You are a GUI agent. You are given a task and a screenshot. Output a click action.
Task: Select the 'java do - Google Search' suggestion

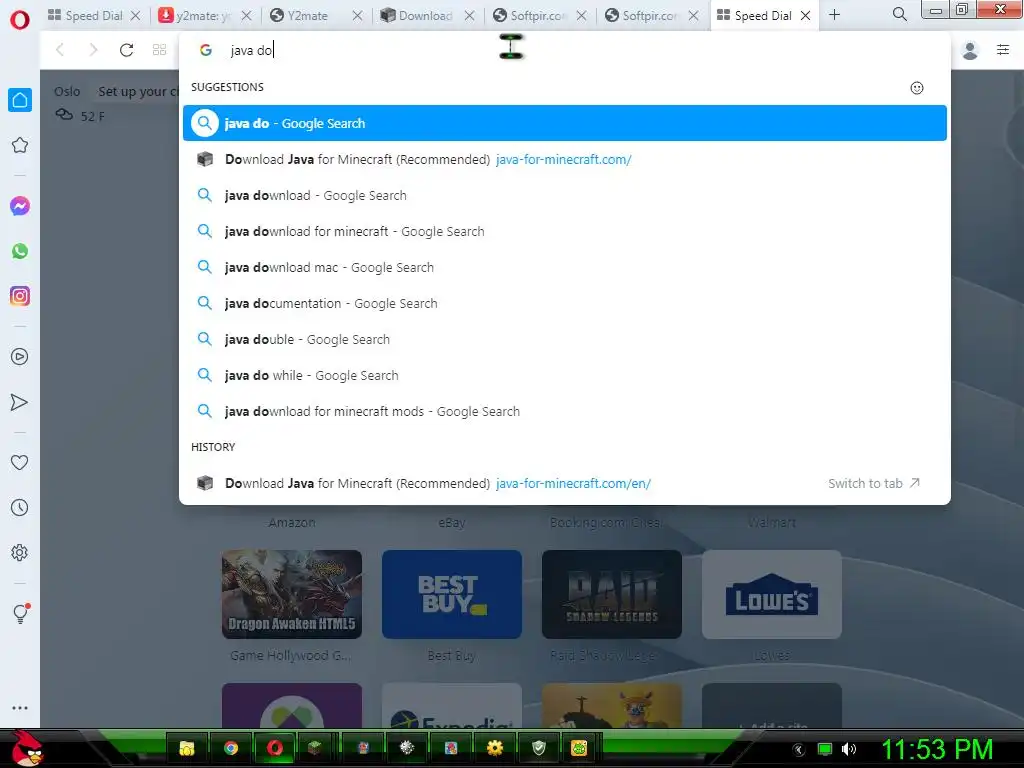pyautogui.click(x=565, y=123)
